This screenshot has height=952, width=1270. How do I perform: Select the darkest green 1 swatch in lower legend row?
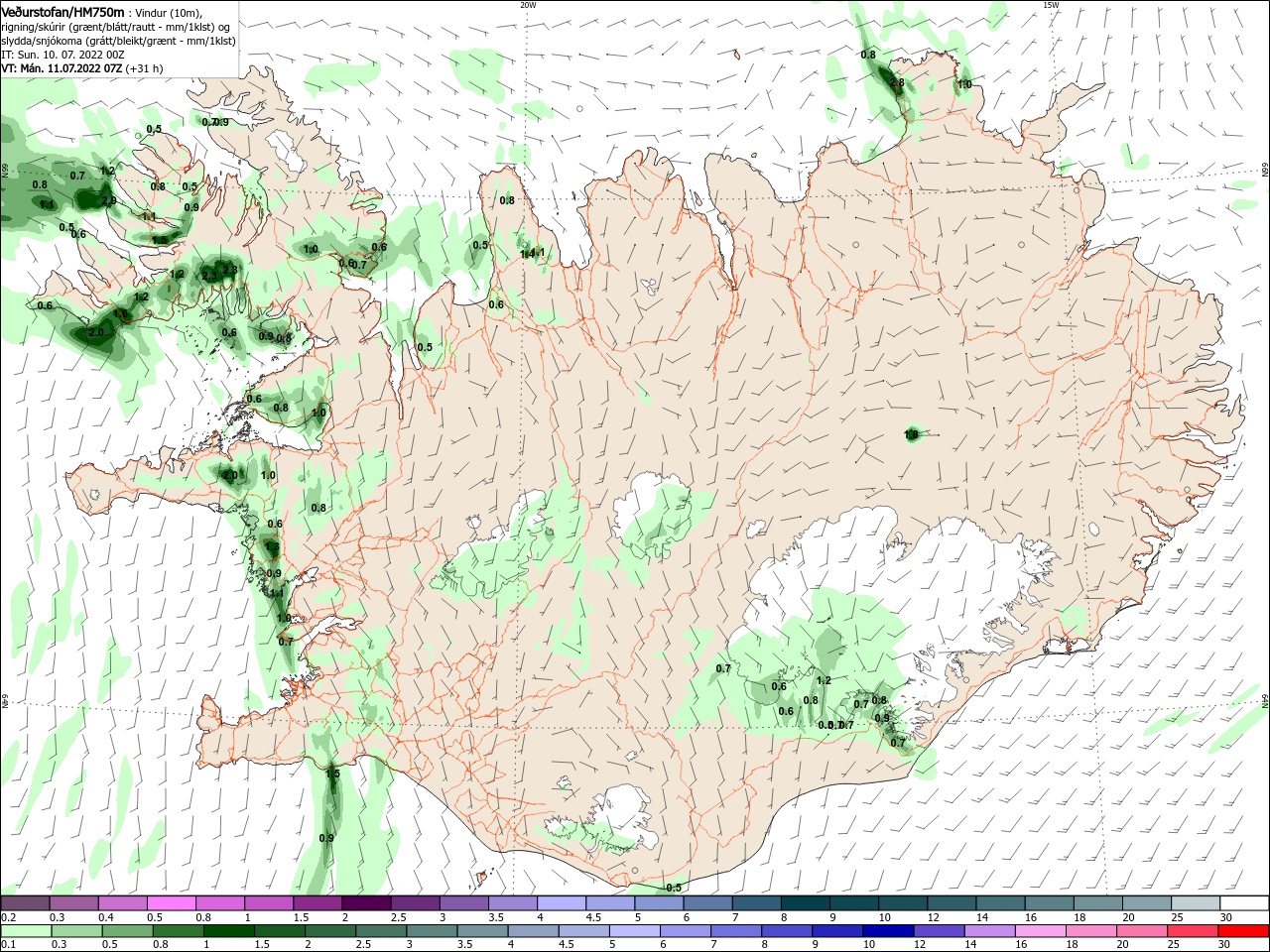tap(229, 931)
